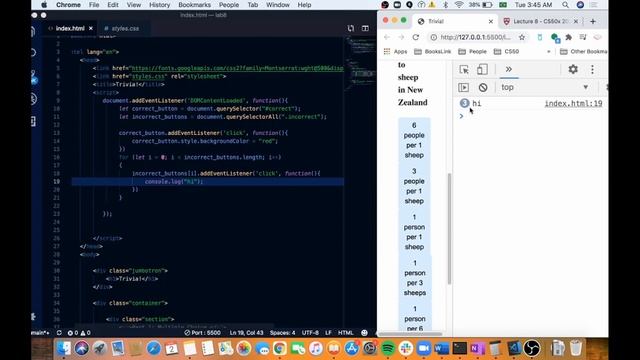
Task: Click the web page vertical scrollbar
Action: [449, 229]
